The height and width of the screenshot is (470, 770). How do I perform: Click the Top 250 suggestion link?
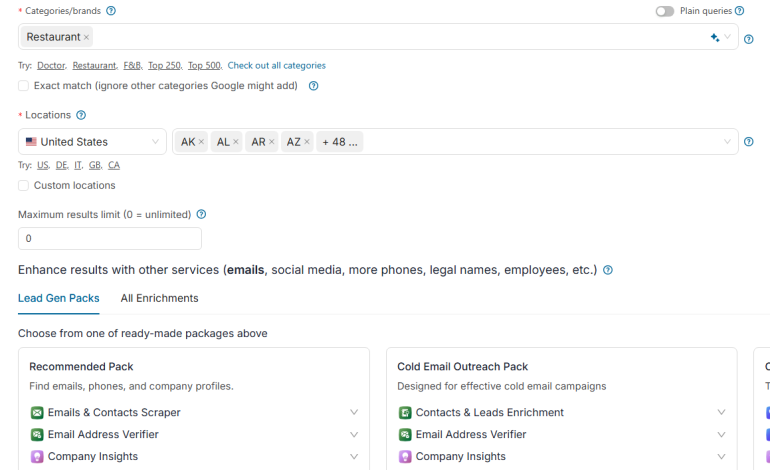(165, 65)
